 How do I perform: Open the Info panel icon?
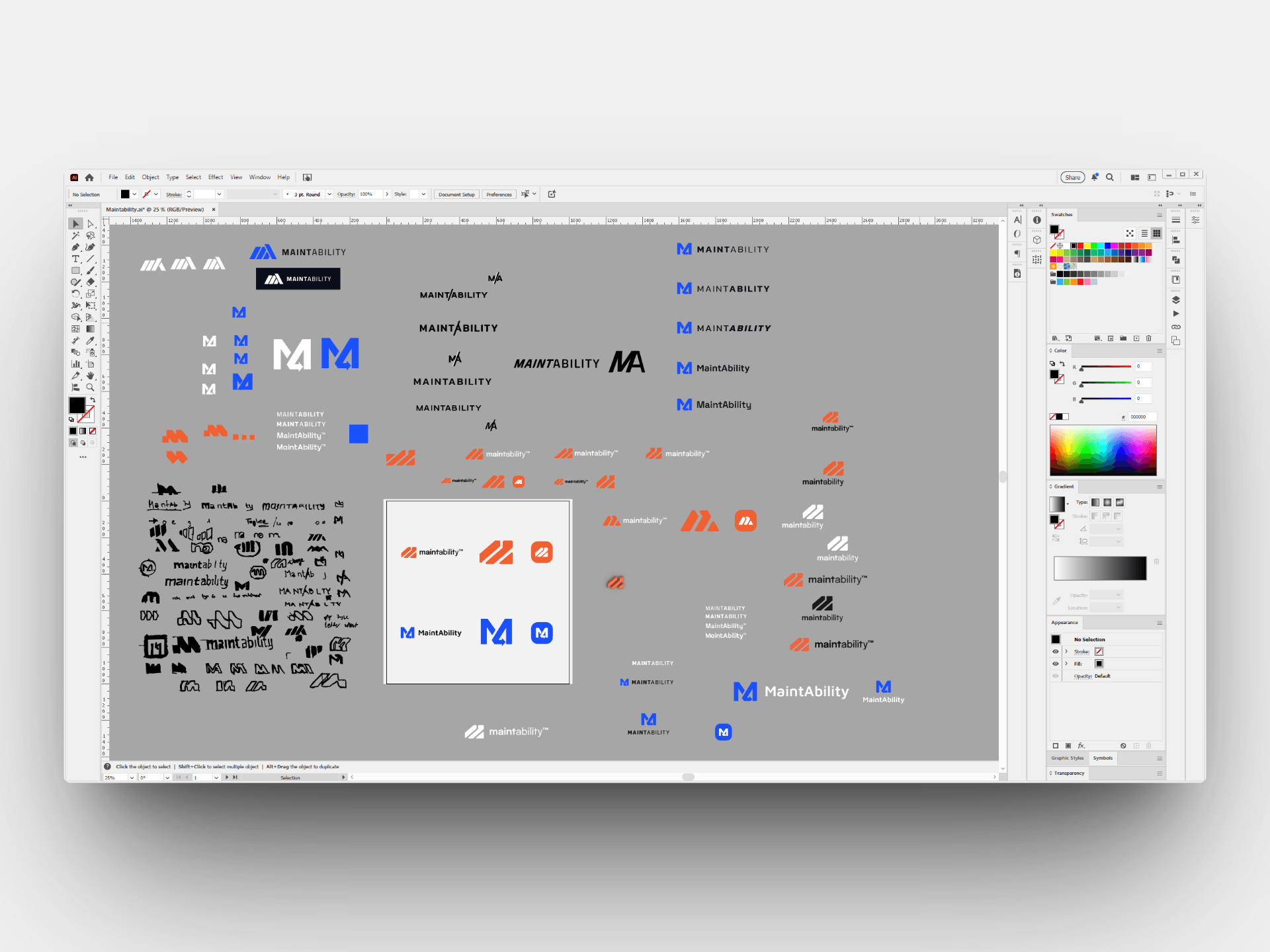[1037, 220]
